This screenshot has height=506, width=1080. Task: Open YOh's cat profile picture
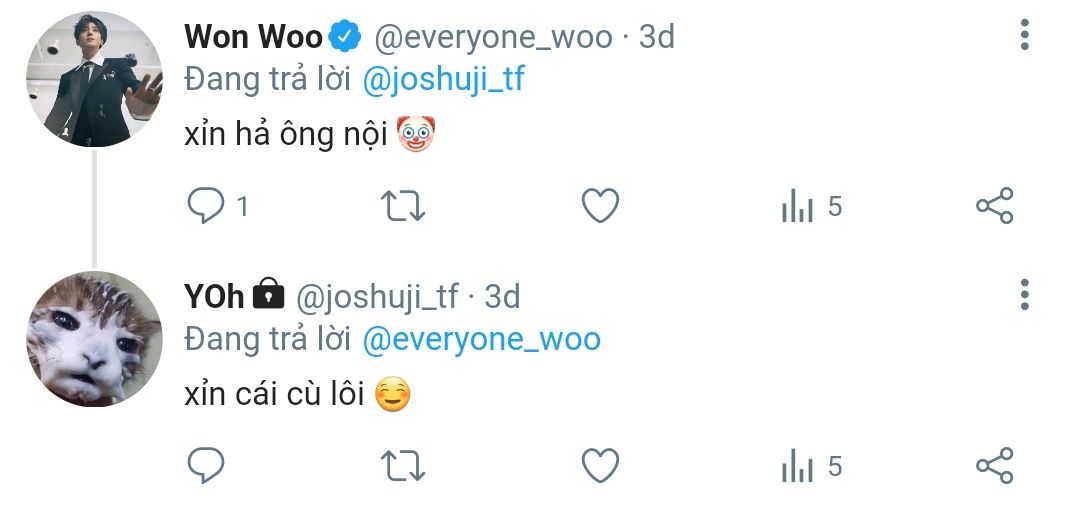pos(94,339)
